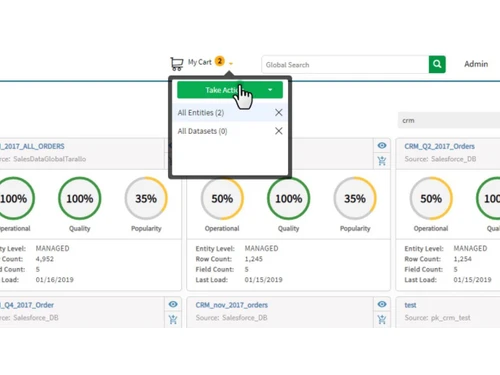This screenshot has height=375, width=500.
Task: Select the All Datasets (0) row
Action: pyautogui.click(x=230, y=131)
